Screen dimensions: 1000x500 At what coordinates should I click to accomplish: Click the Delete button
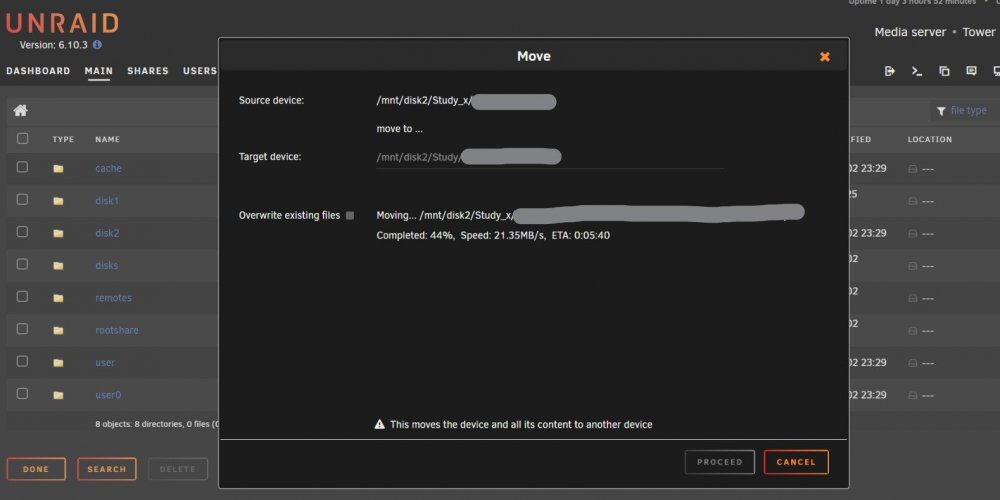tap(178, 469)
